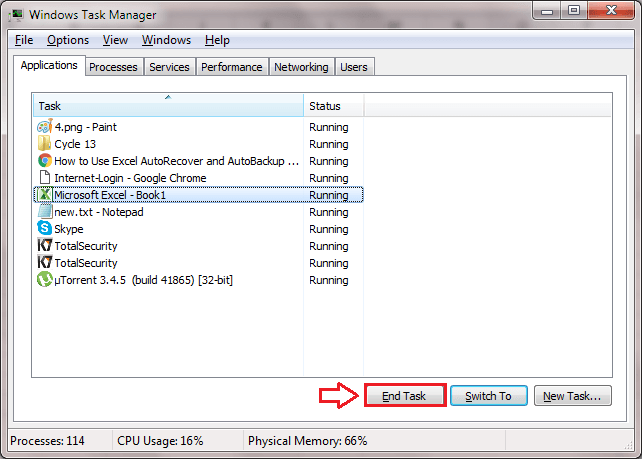
Task: Select How to Use Excel AutoRecover task
Action: (198, 161)
